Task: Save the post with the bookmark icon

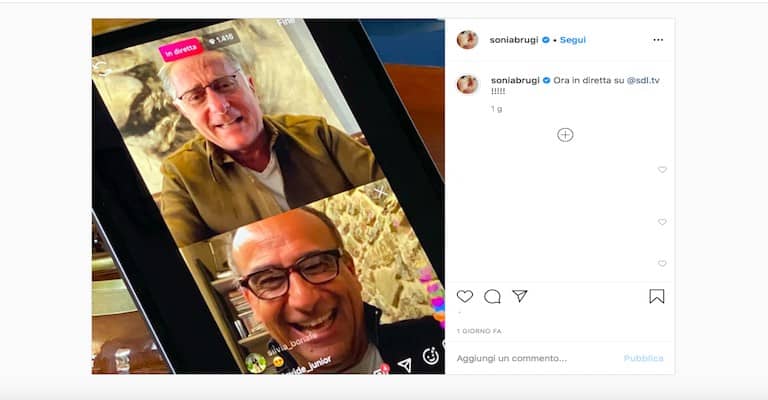Action: click(x=656, y=296)
